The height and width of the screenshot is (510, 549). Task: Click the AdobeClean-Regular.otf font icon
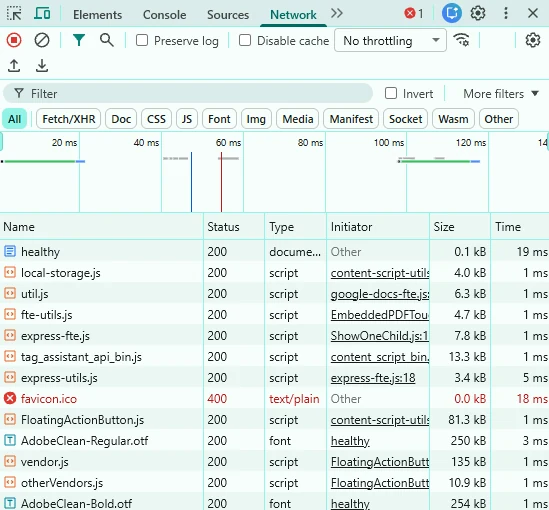tap(10, 440)
